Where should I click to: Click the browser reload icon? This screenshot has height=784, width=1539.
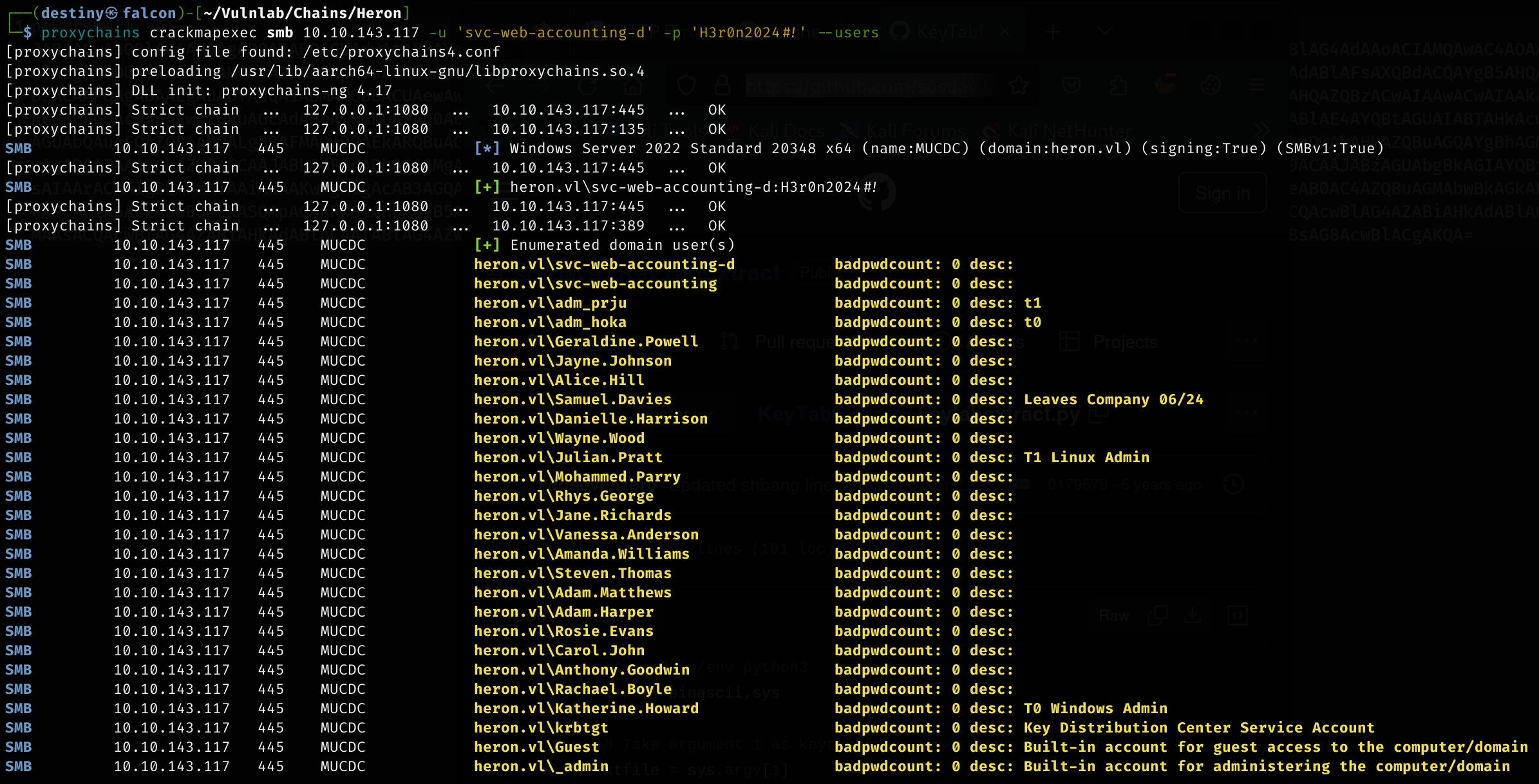(587, 86)
